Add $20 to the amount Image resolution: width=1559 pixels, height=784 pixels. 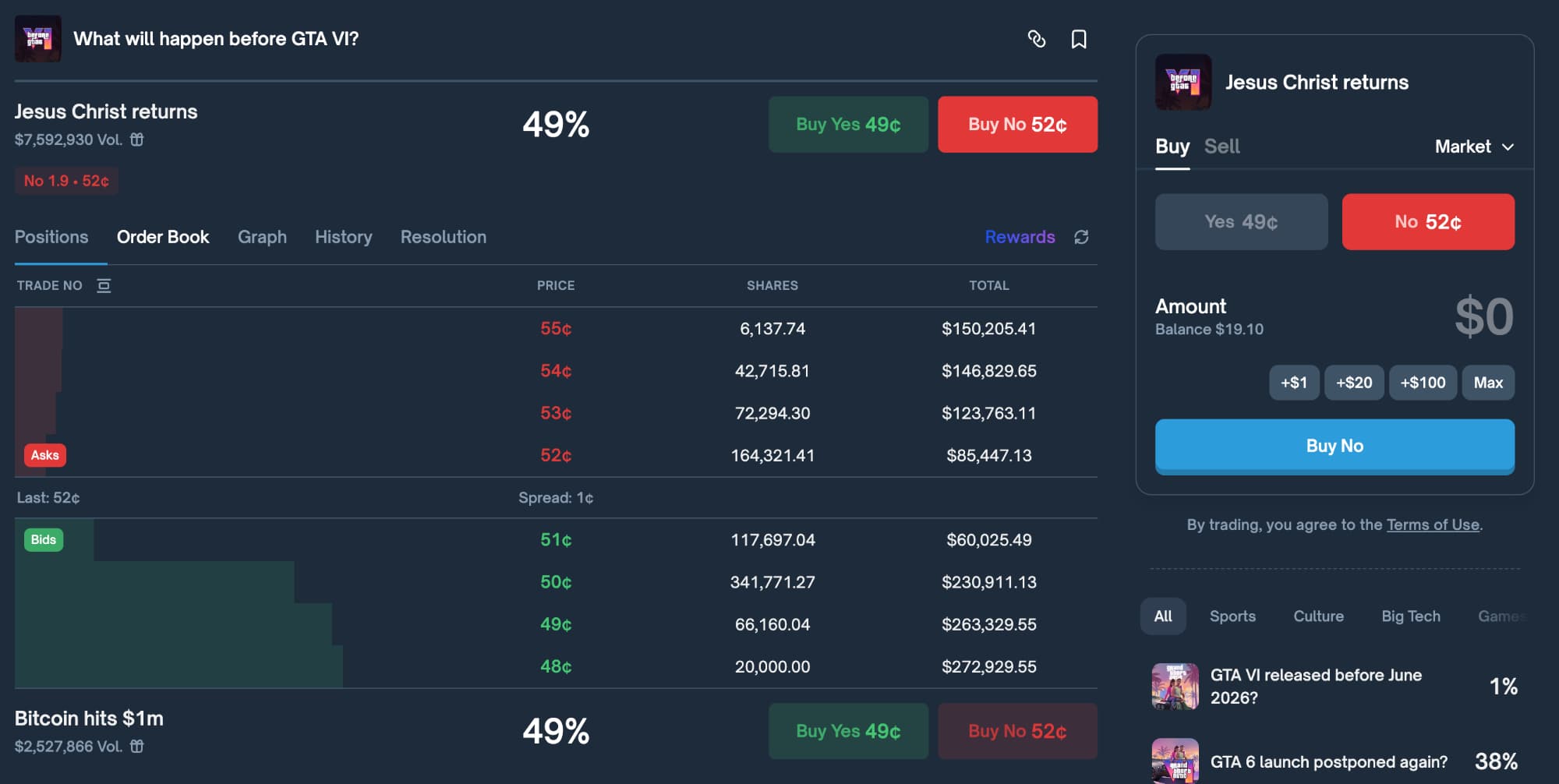pyautogui.click(x=1353, y=383)
